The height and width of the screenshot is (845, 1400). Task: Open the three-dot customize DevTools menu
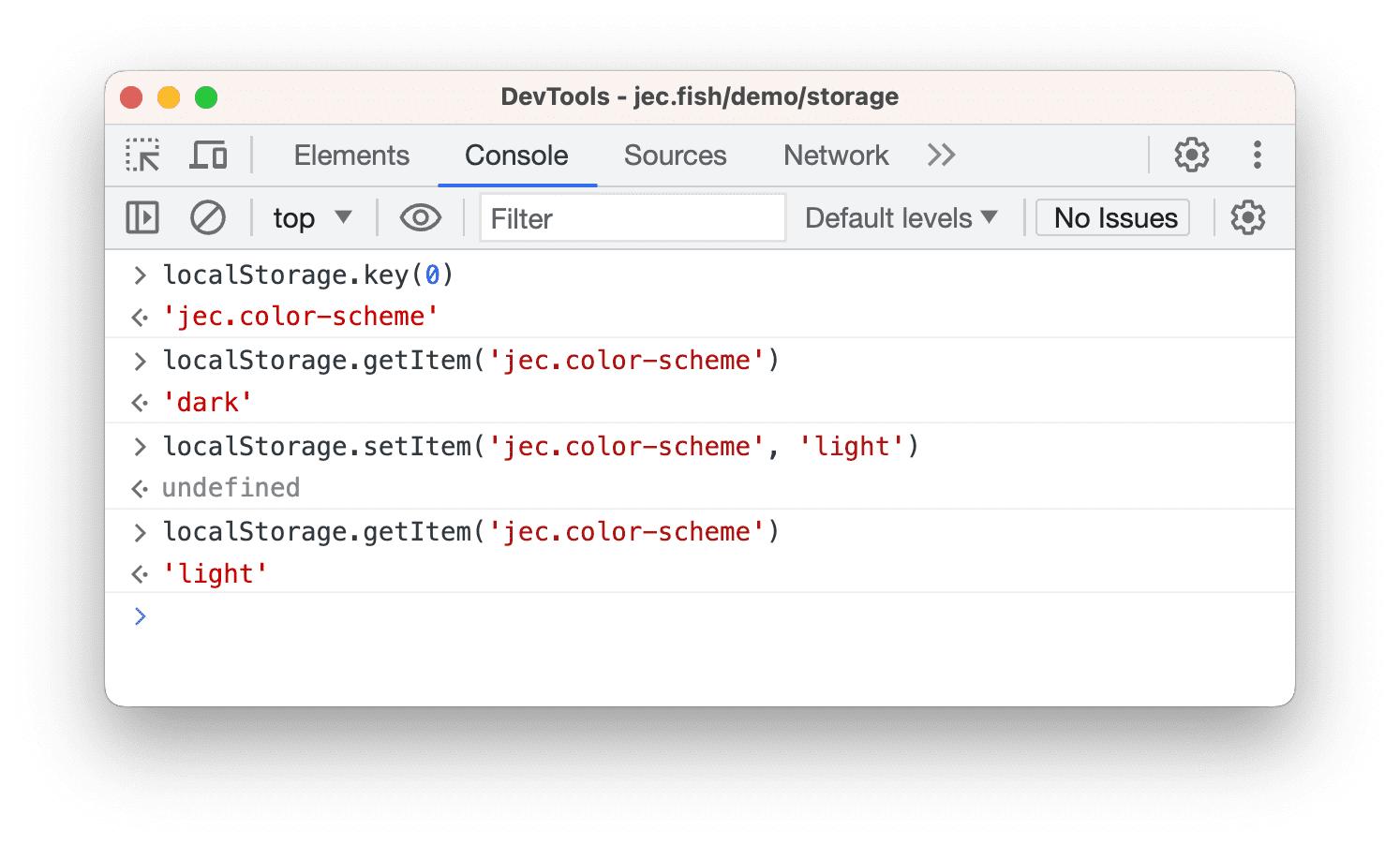pos(1257,155)
